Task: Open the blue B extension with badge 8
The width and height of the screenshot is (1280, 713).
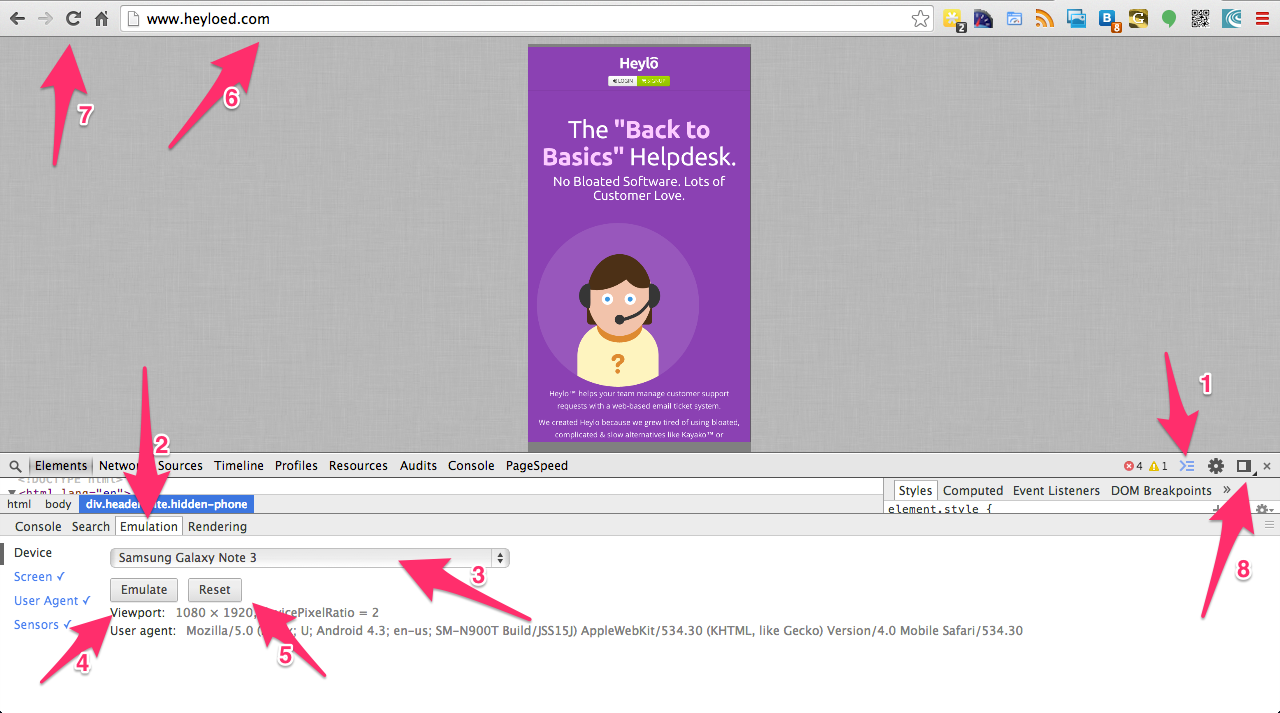Action: [x=1108, y=19]
